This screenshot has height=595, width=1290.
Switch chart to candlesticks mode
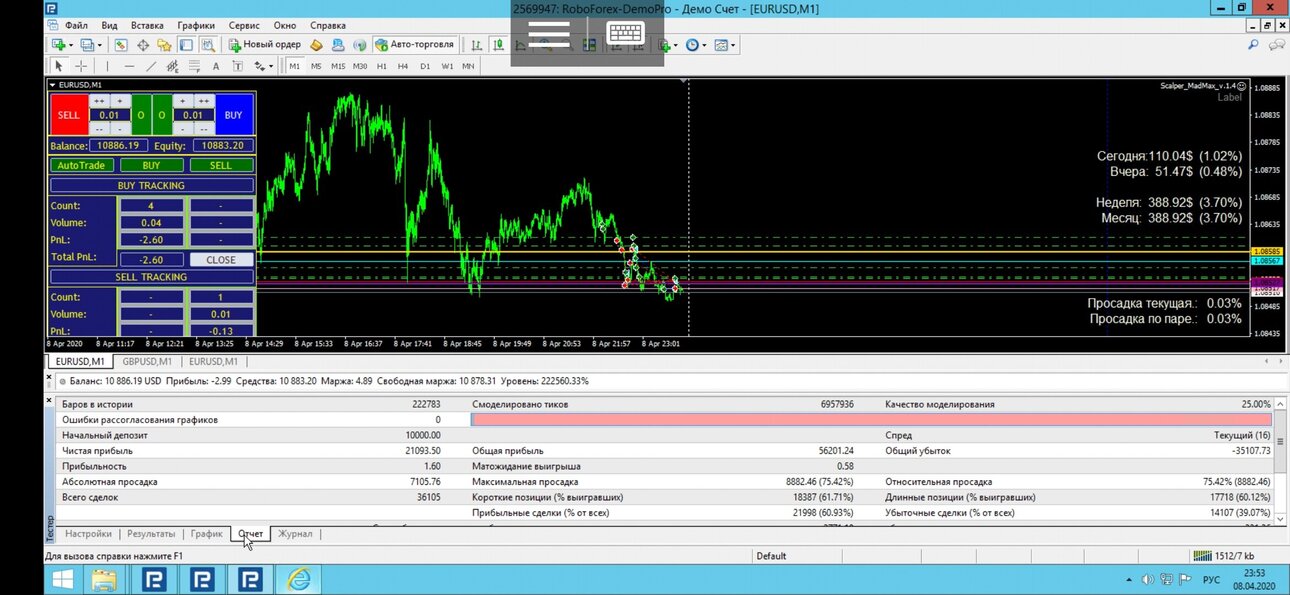pos(499,45)
